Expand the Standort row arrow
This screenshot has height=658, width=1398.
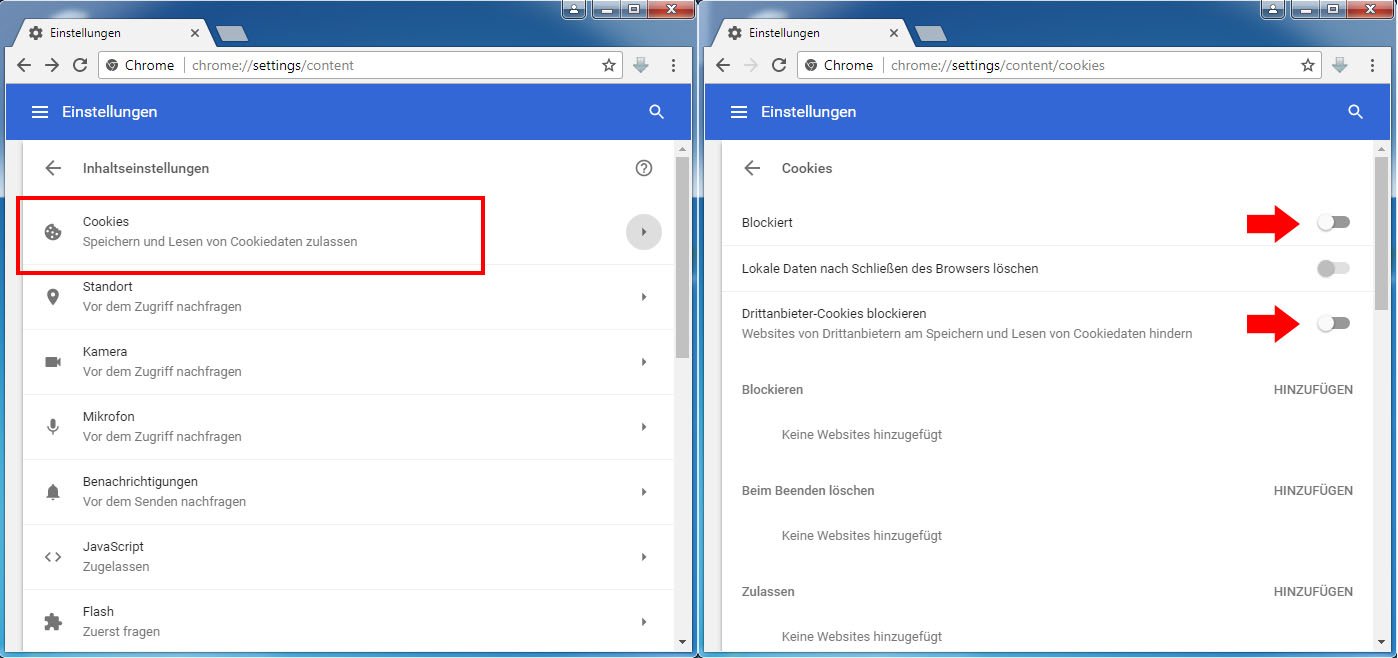click(x=644, y=297)
